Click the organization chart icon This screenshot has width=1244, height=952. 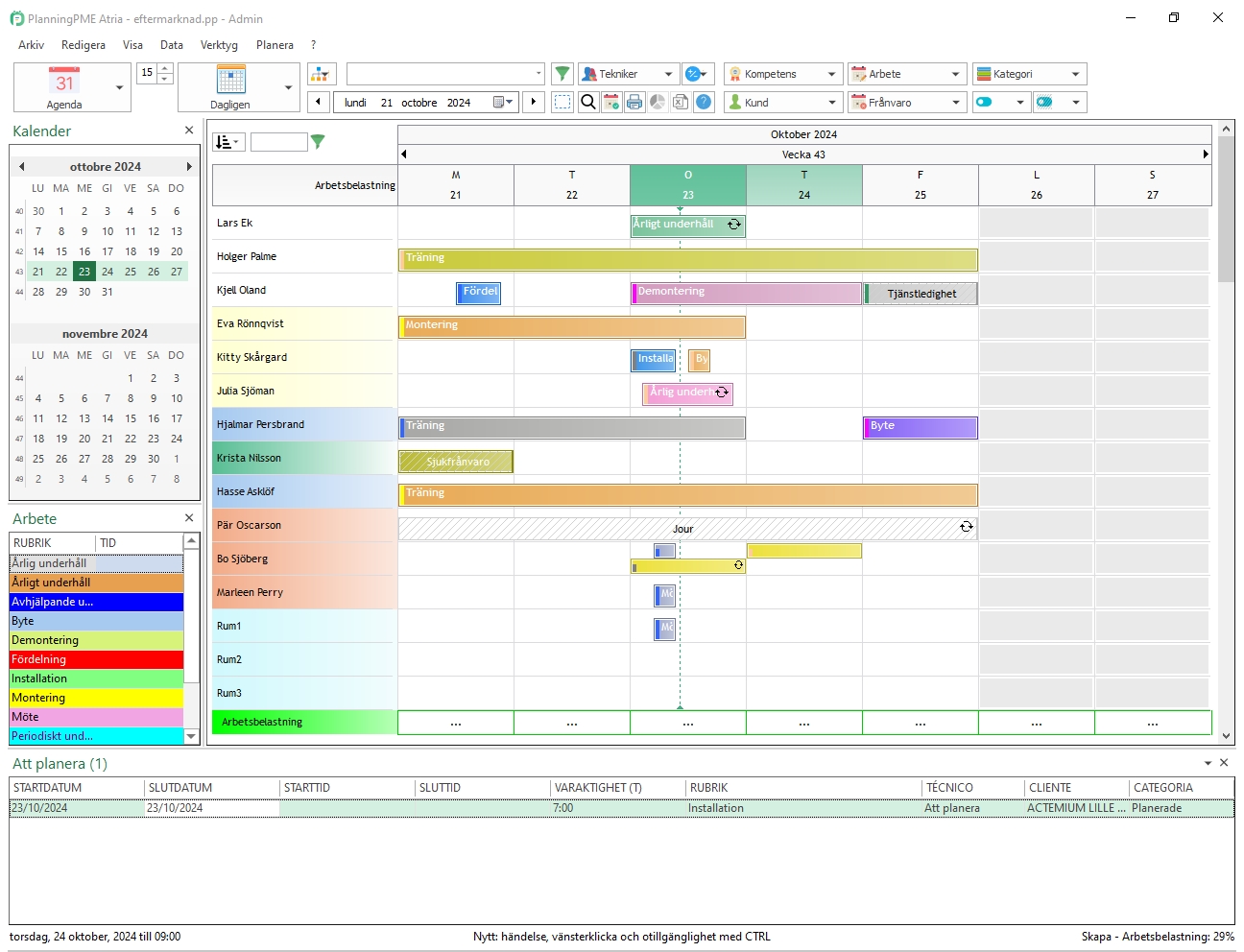coord(321,74)
